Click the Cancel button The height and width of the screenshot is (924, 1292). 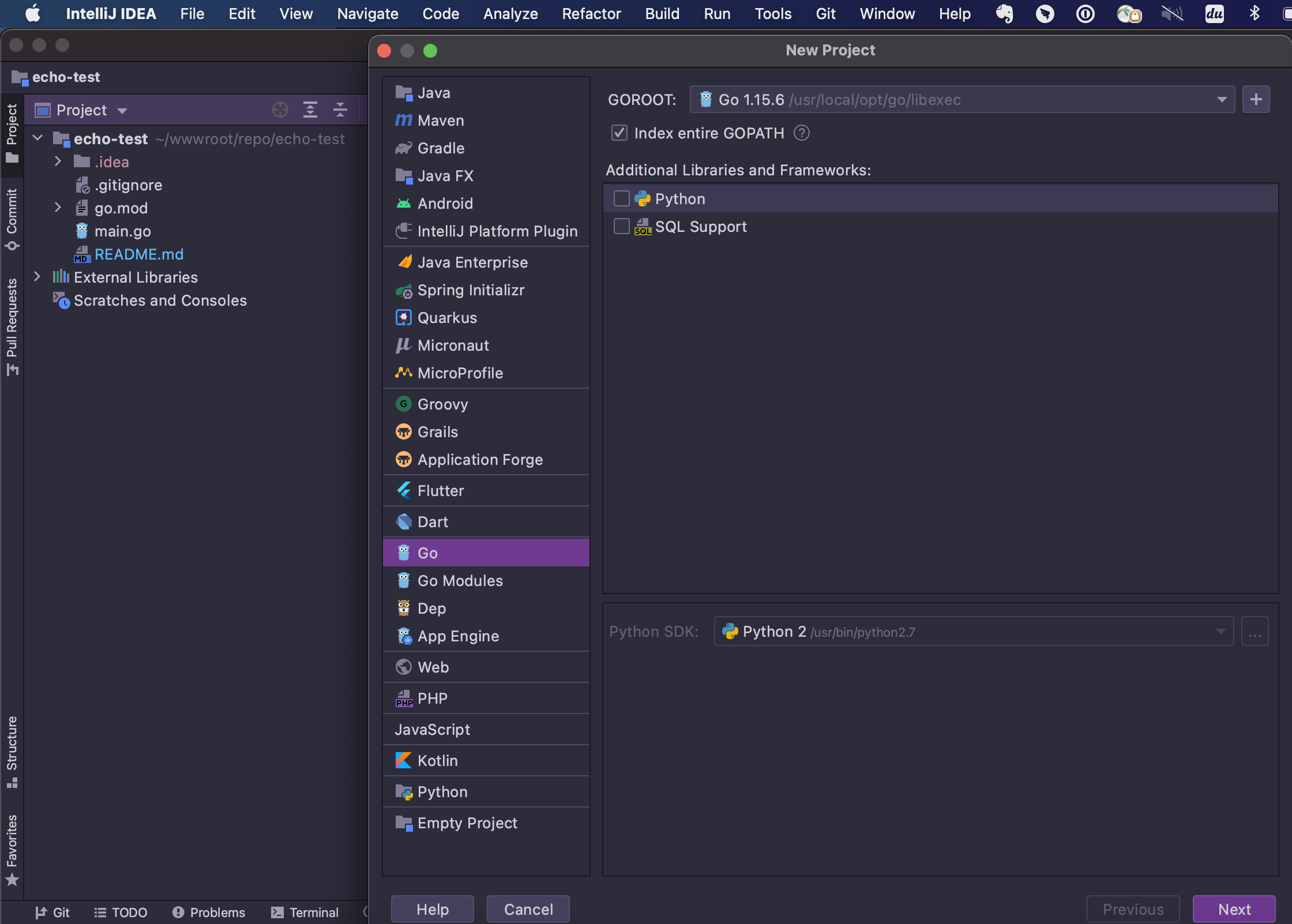tap(528, 909)
